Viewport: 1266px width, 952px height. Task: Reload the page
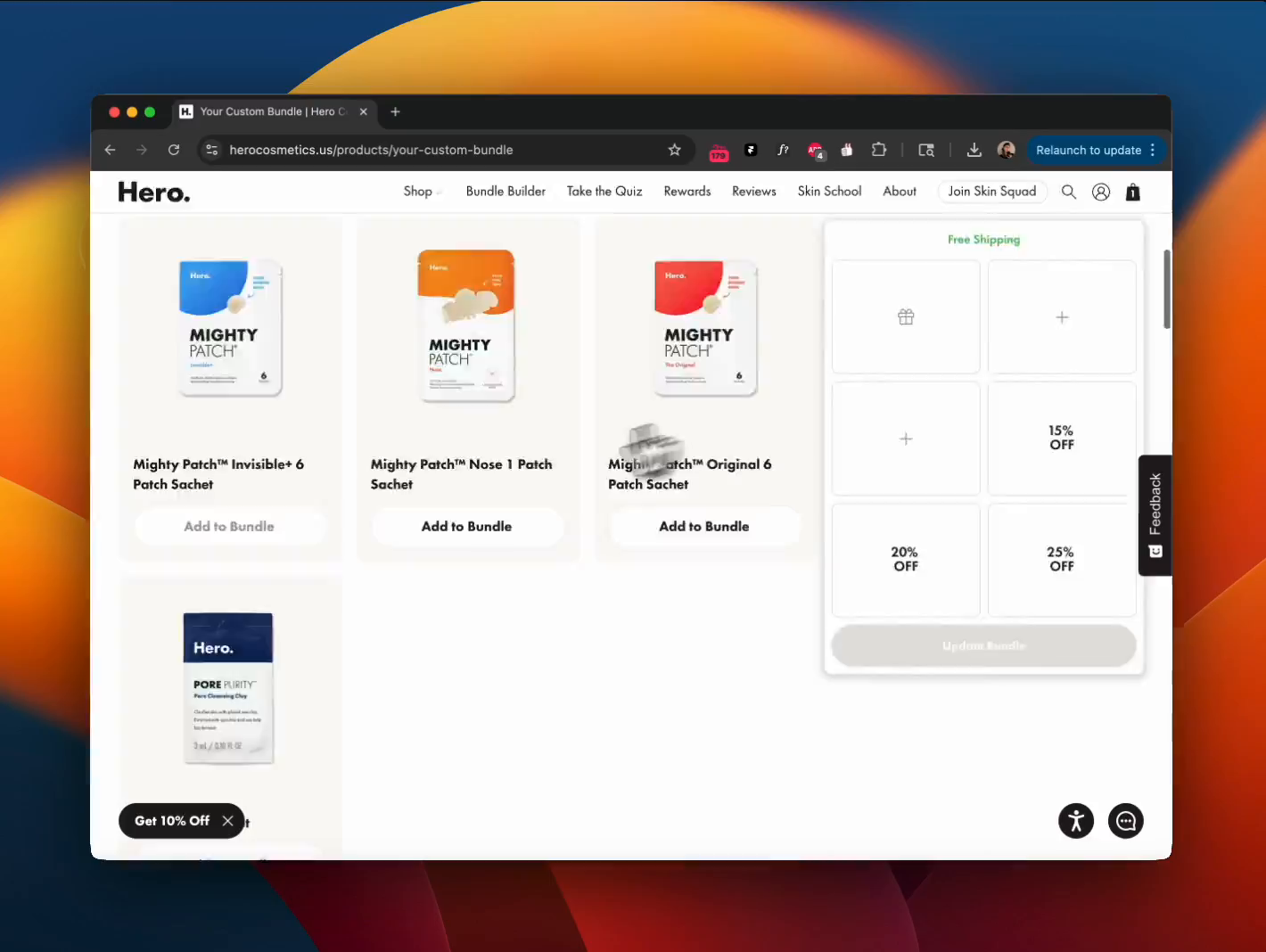(x=174, y=150)
